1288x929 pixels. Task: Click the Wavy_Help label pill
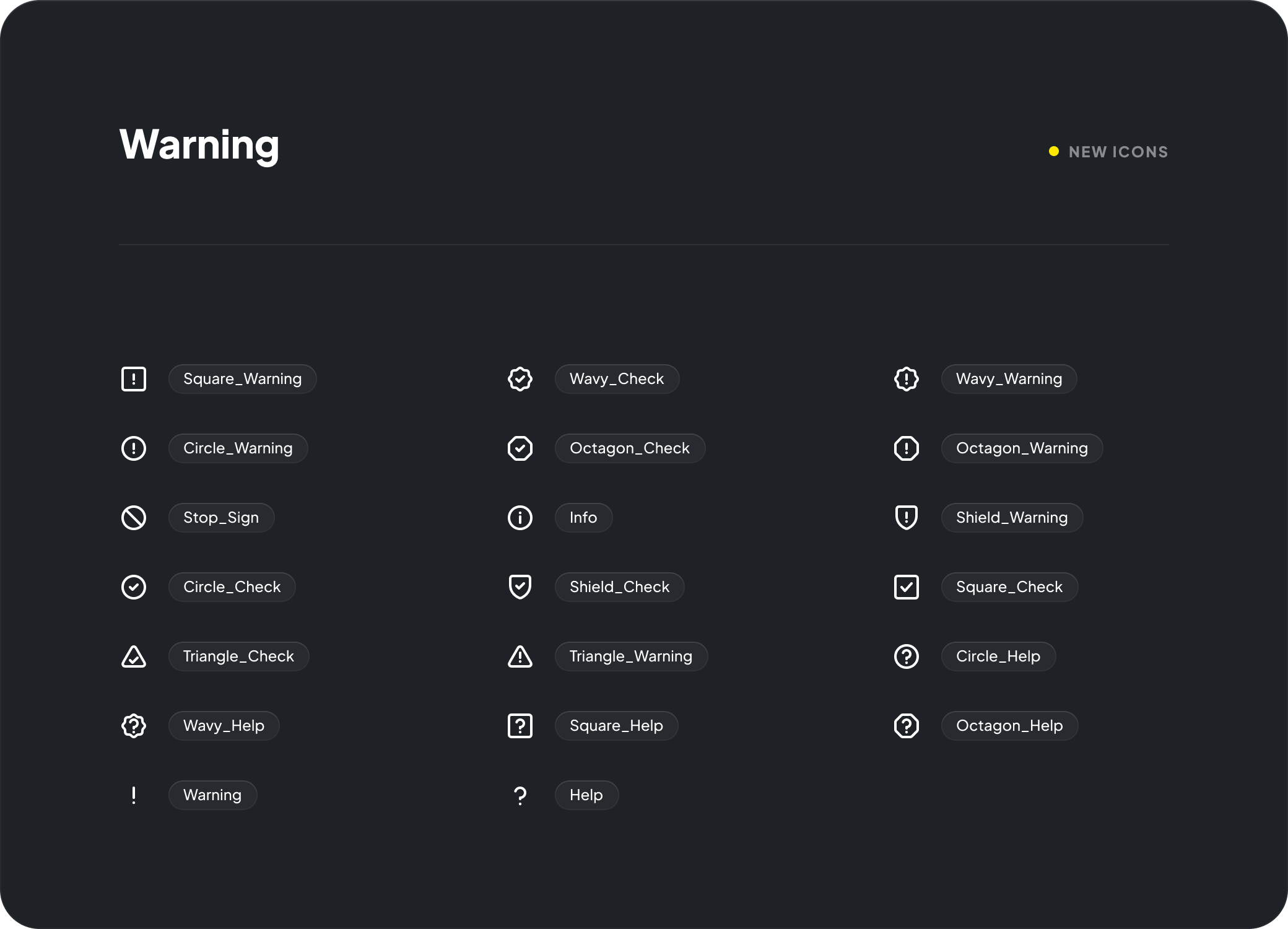[x=224, y=726]
